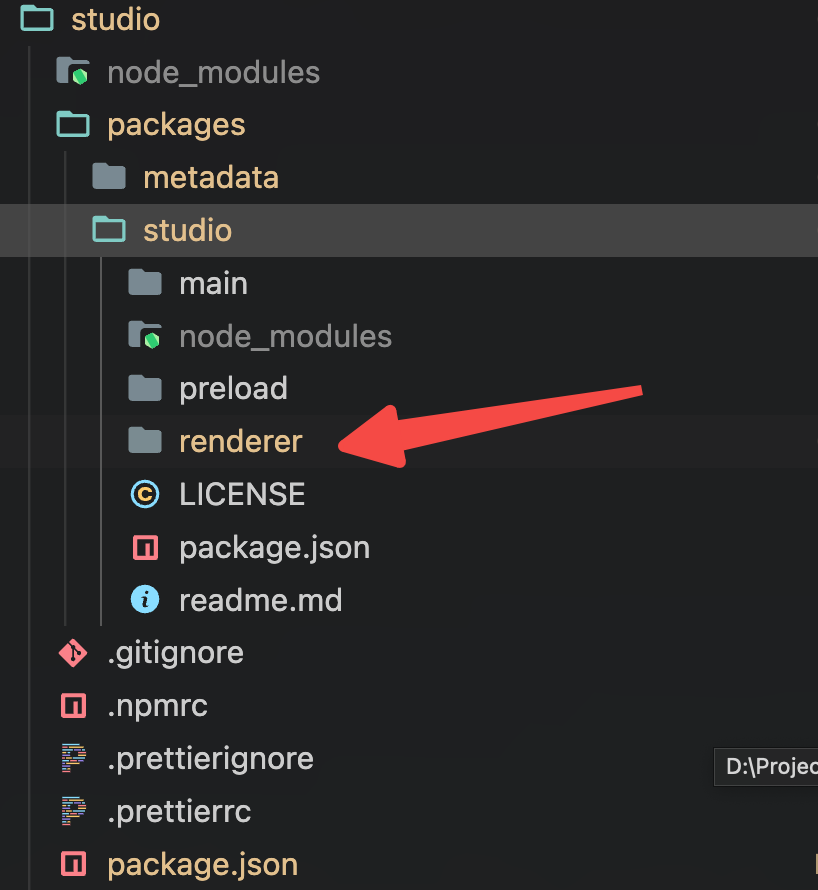818x890 pixels.
Task: Click the node_modules package icon inside studio
Action: pyautogui.click(x=145, y=336)
